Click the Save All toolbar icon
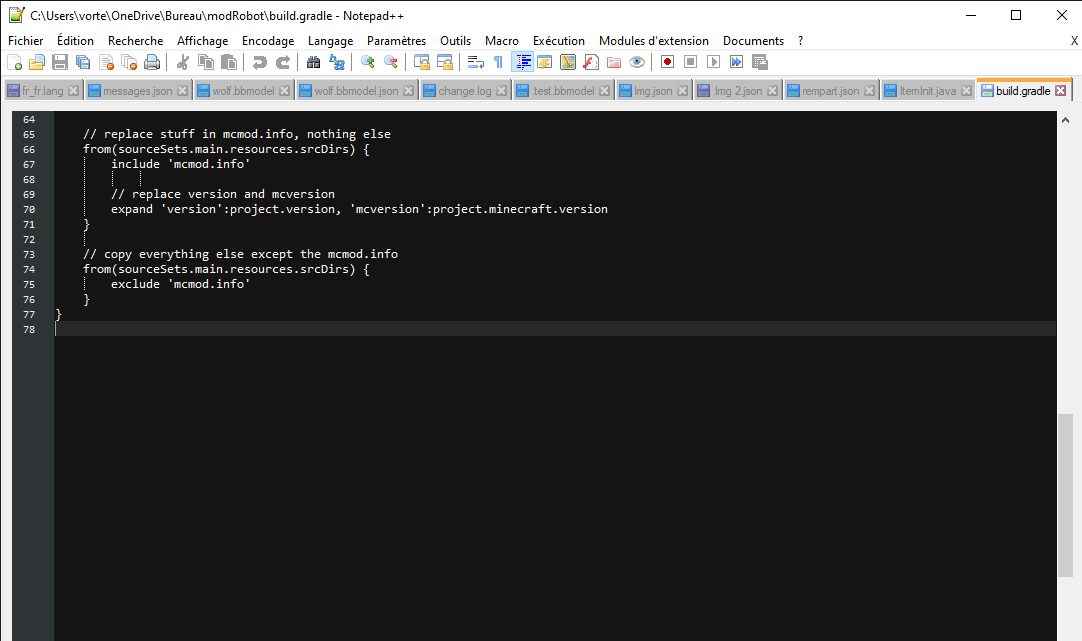The height and width of the screenshot is (641, 1082). (x=83, y=62)
